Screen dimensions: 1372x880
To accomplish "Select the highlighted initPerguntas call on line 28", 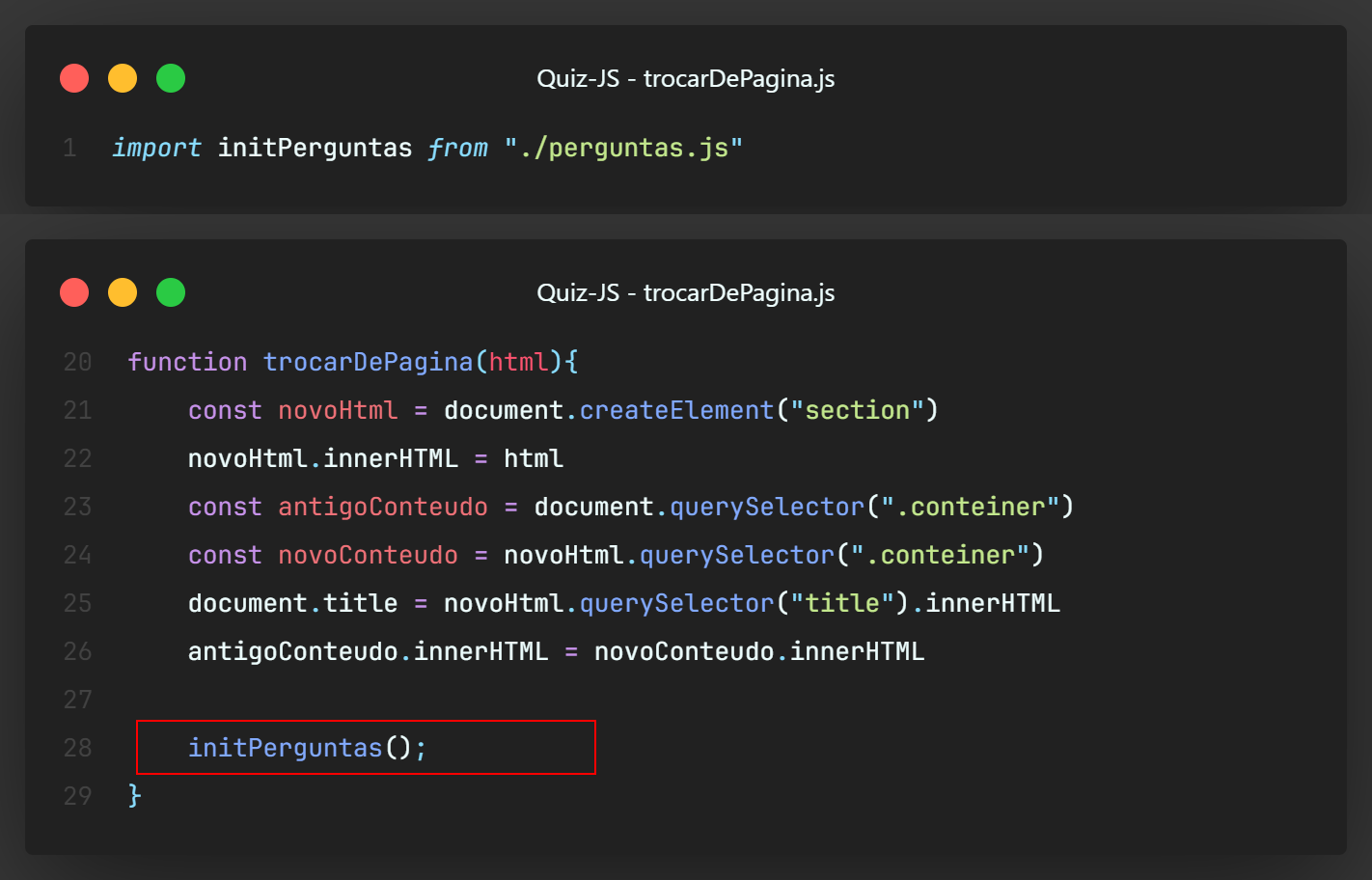I will point(285,747).
